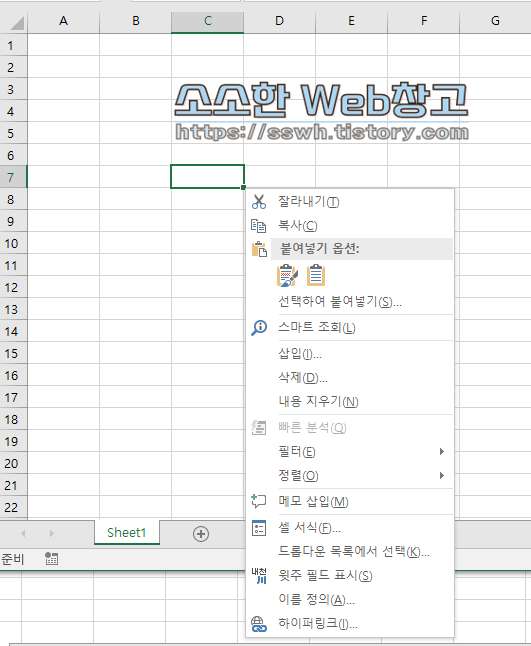Click the copy icon beside 복사(C)
531x646 pixels.
(x=259, y=226)
